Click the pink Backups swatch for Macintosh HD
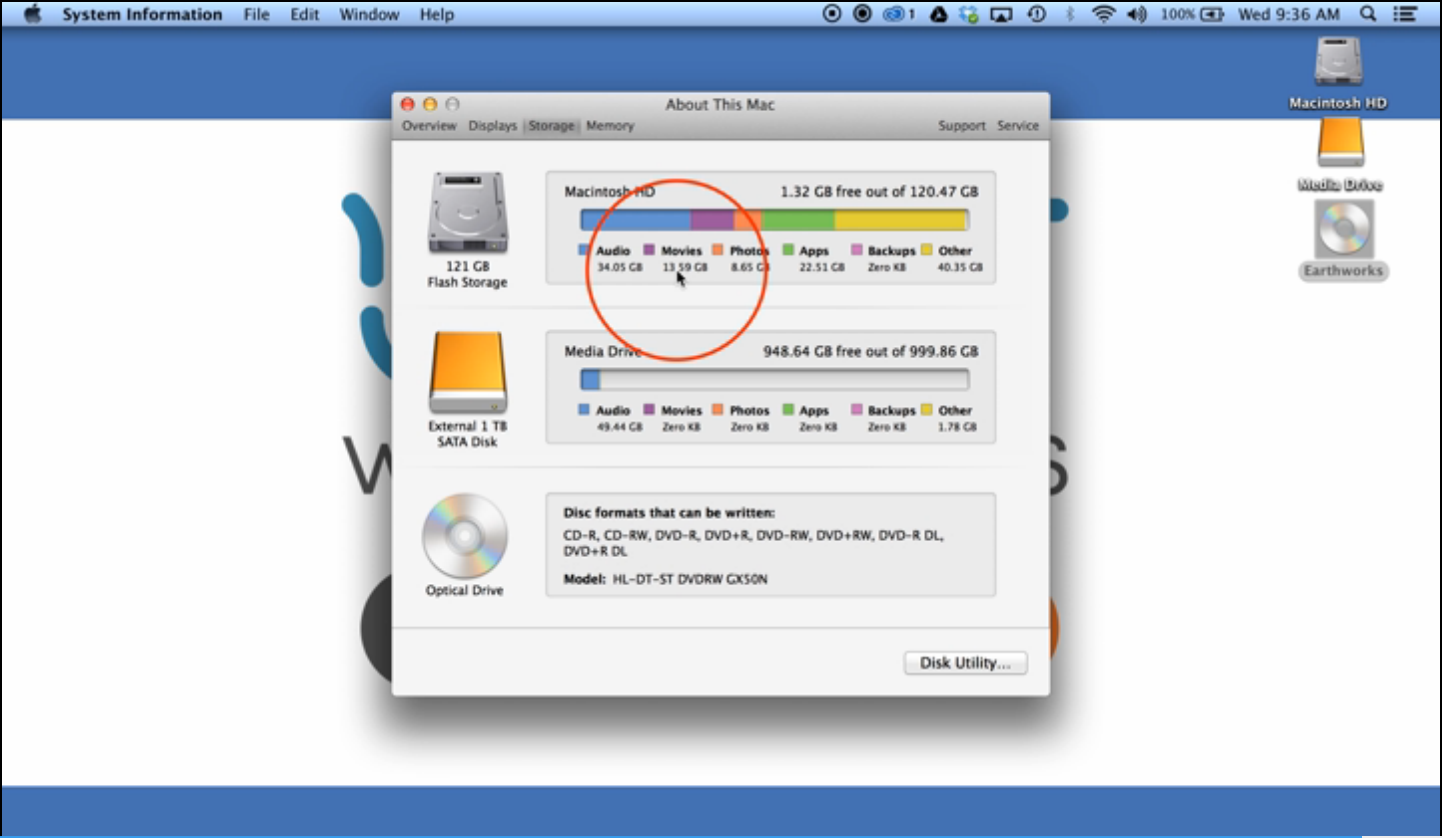The image size is (1442, 838). coord(857,250)
